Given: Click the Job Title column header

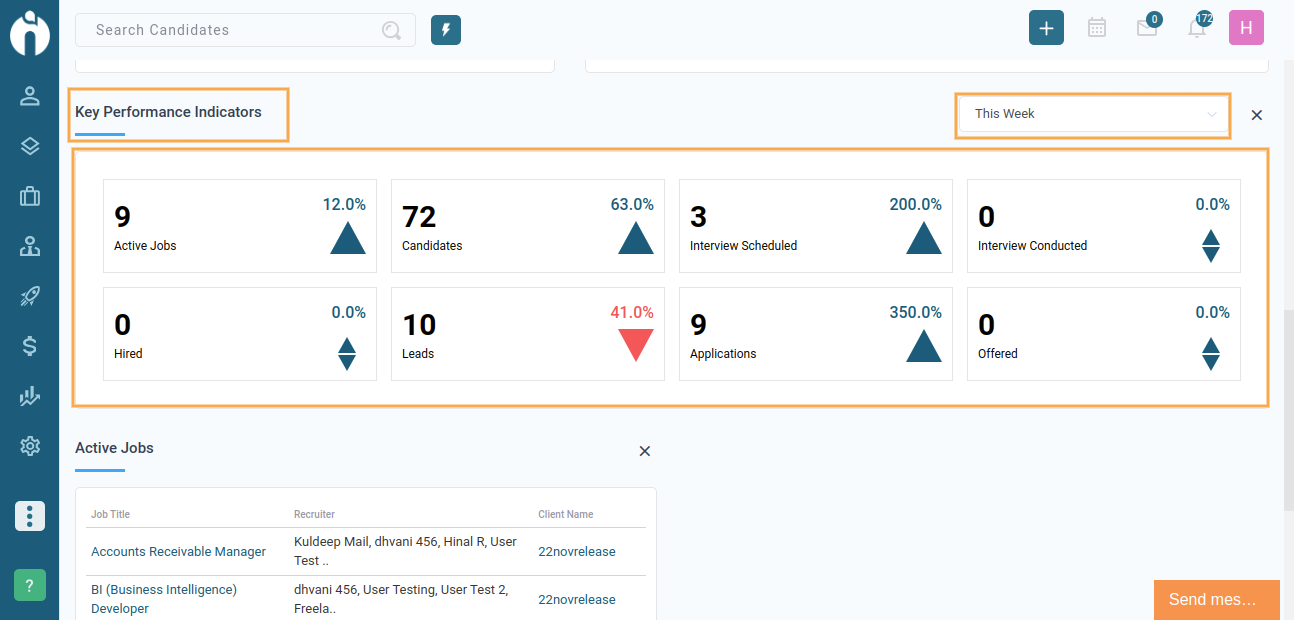Looking at the screenshot, I should tap(110, 514).
